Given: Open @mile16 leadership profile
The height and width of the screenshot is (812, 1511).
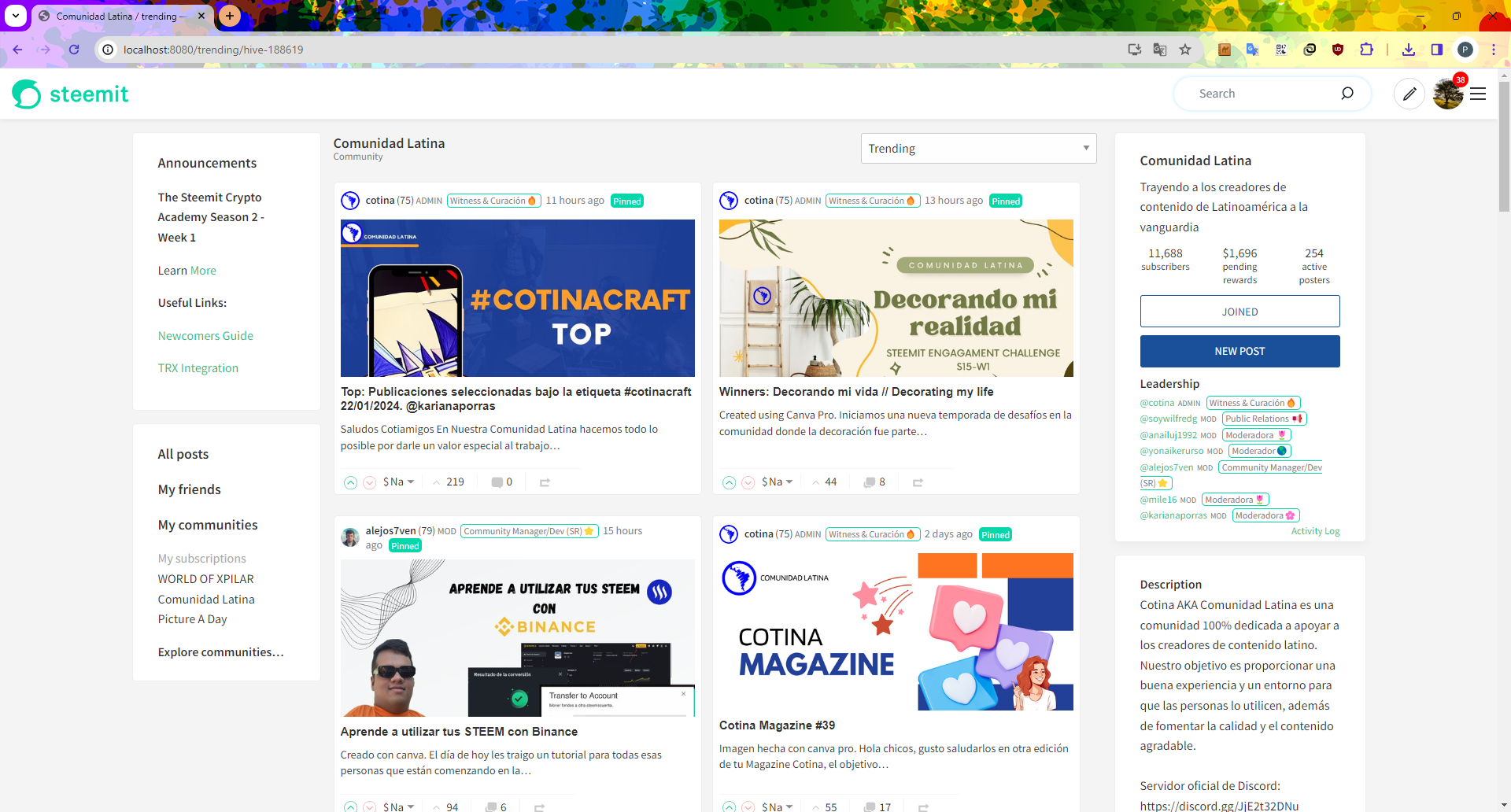Looking at the screenshot, I should [x=1158, y=500].
